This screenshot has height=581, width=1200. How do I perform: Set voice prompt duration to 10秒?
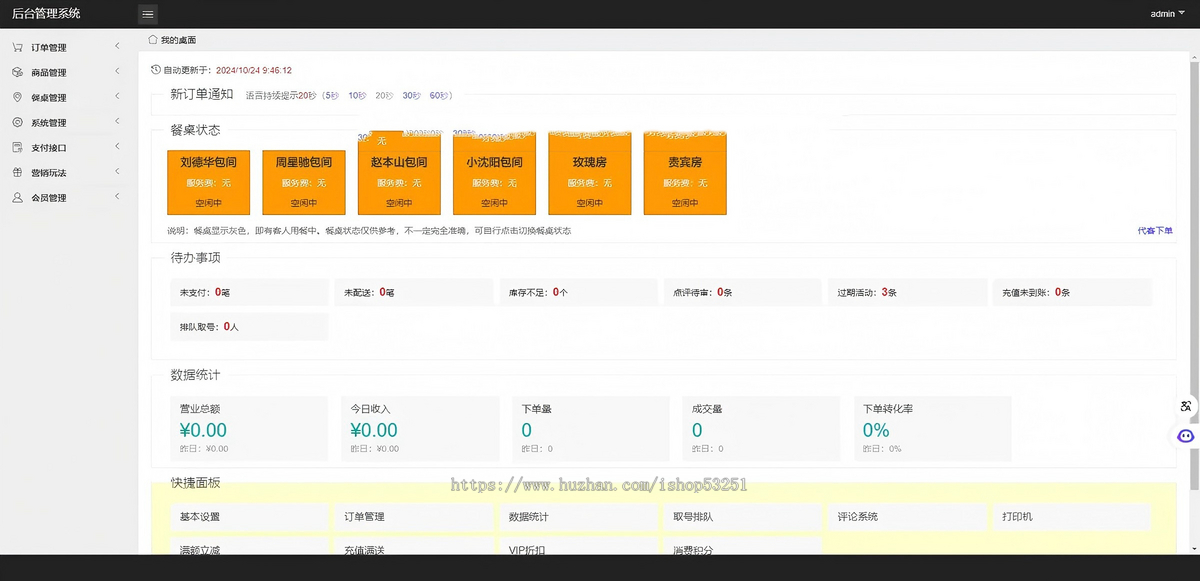[x=357, y=95]
